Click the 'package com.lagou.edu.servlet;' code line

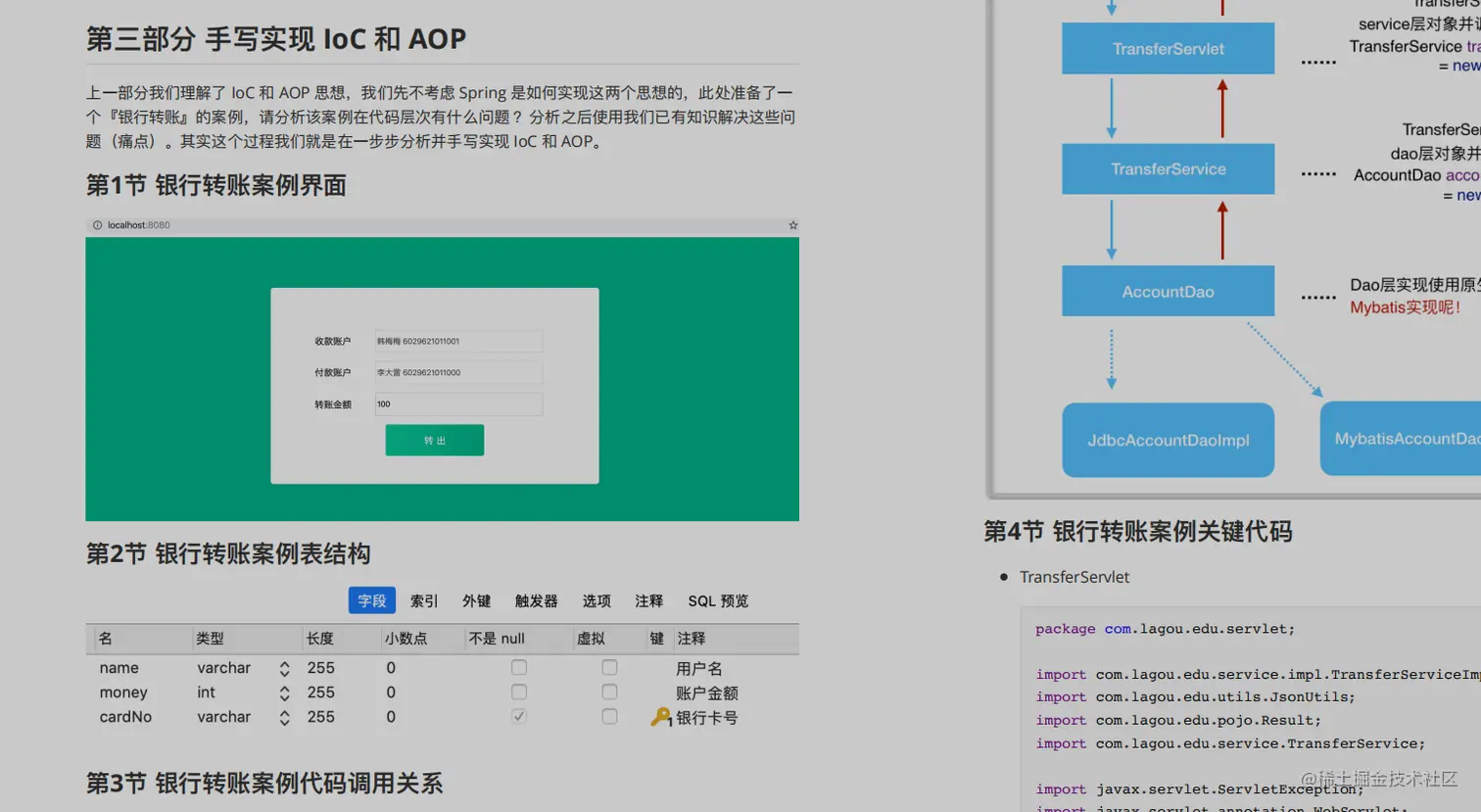1166,629
